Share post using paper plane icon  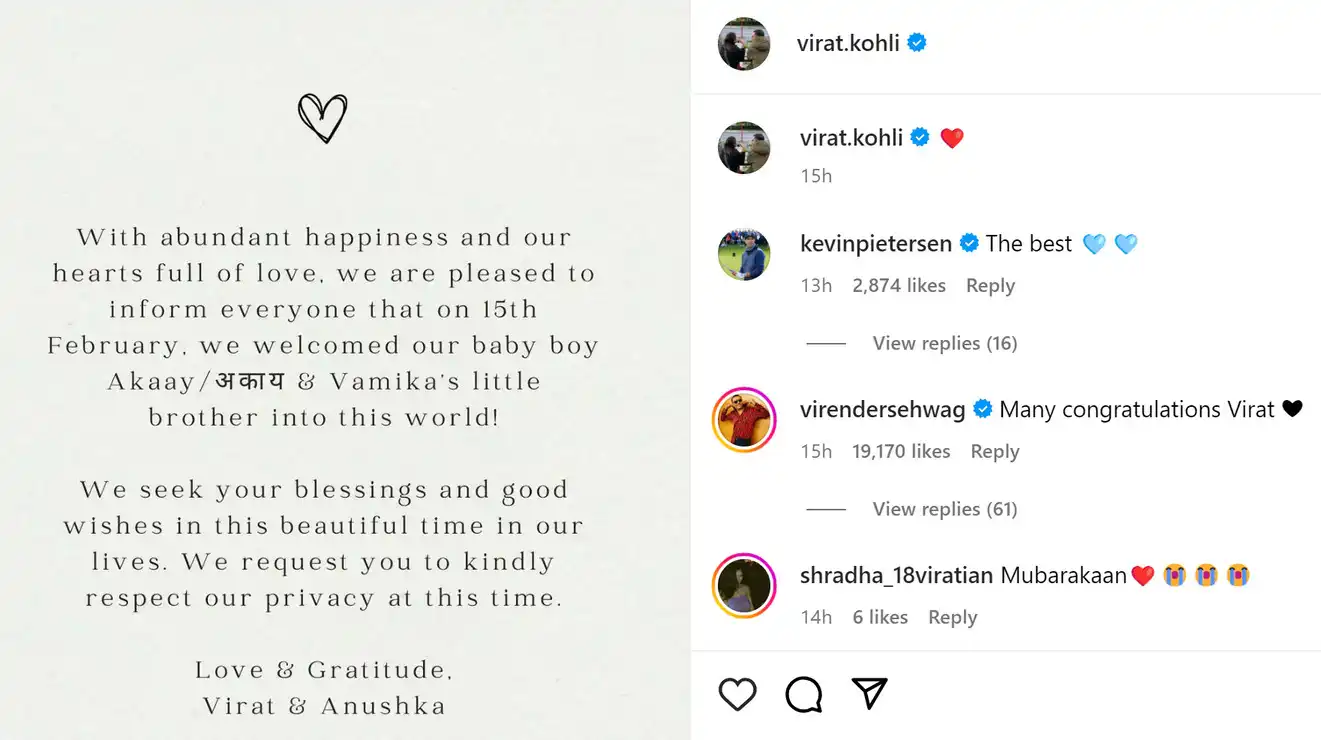869,693
